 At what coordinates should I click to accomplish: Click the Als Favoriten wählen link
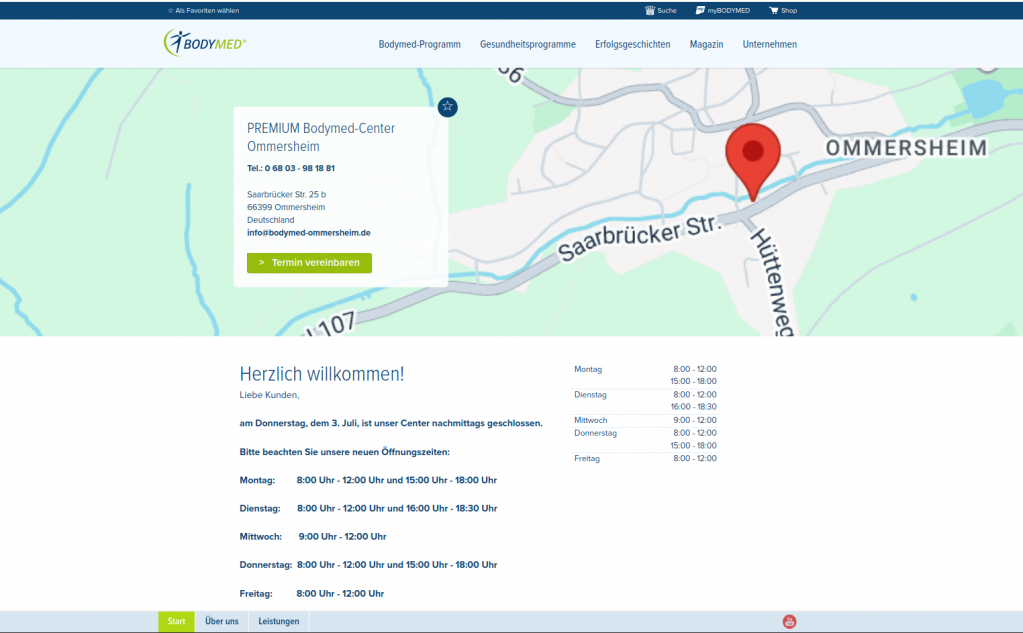click(203, 10)
